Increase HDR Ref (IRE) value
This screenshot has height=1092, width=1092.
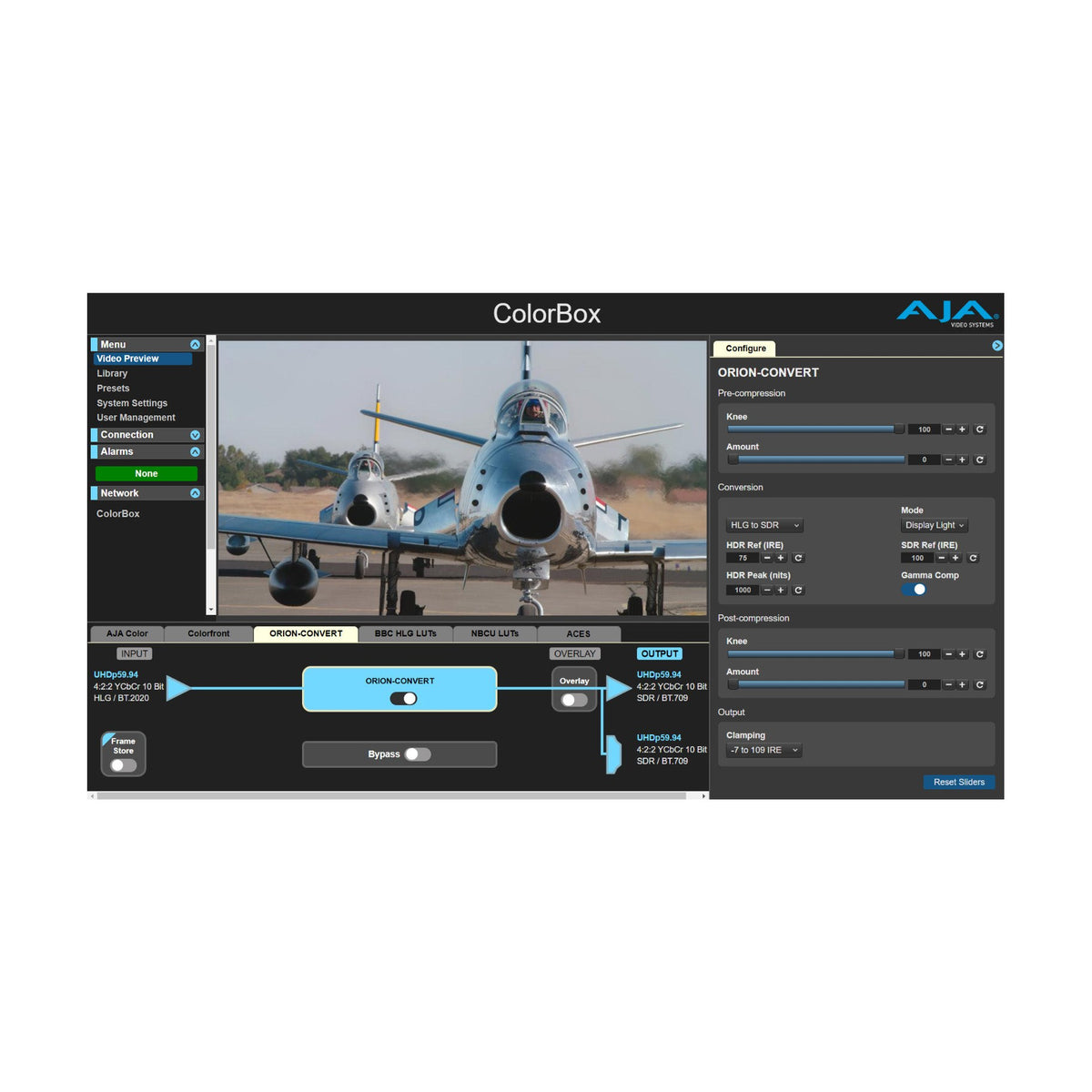(781, 559)
